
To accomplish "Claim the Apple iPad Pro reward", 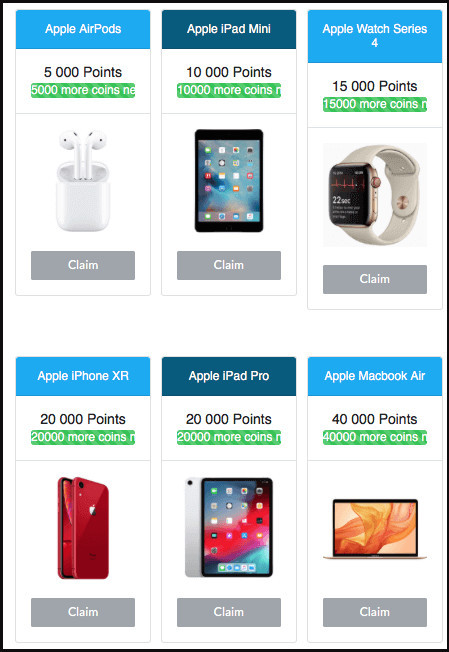I will (229, 612).
